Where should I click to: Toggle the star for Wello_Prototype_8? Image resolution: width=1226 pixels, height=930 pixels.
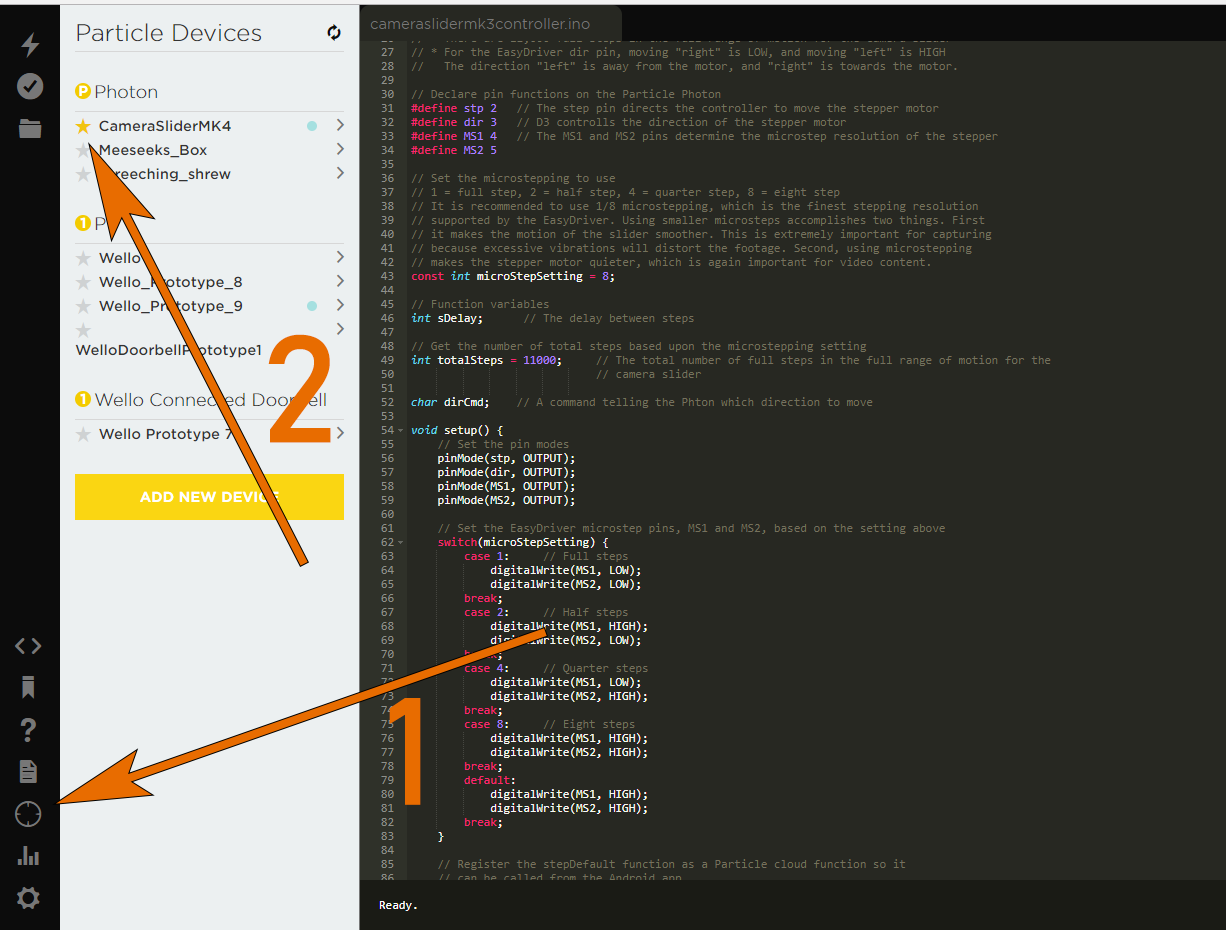click(83, 282)
